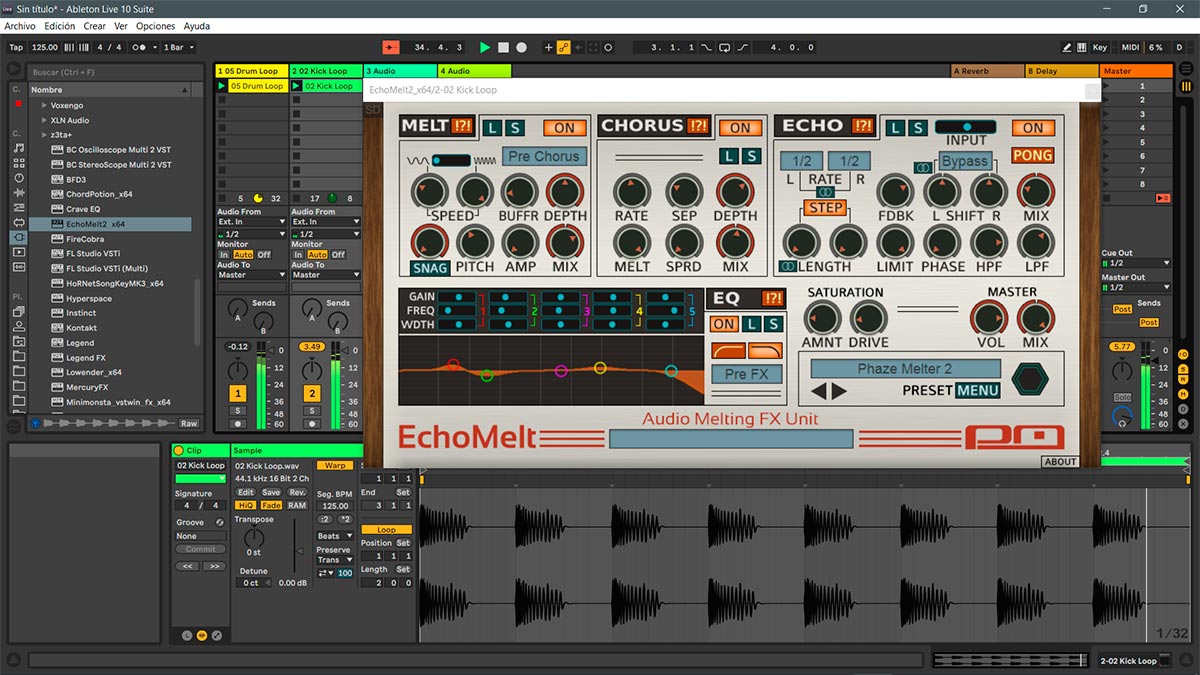The width and height of the screenshot is (1200, 675).
Task: Stop the transport with the Stop button
Action: [x=503, y=47]
